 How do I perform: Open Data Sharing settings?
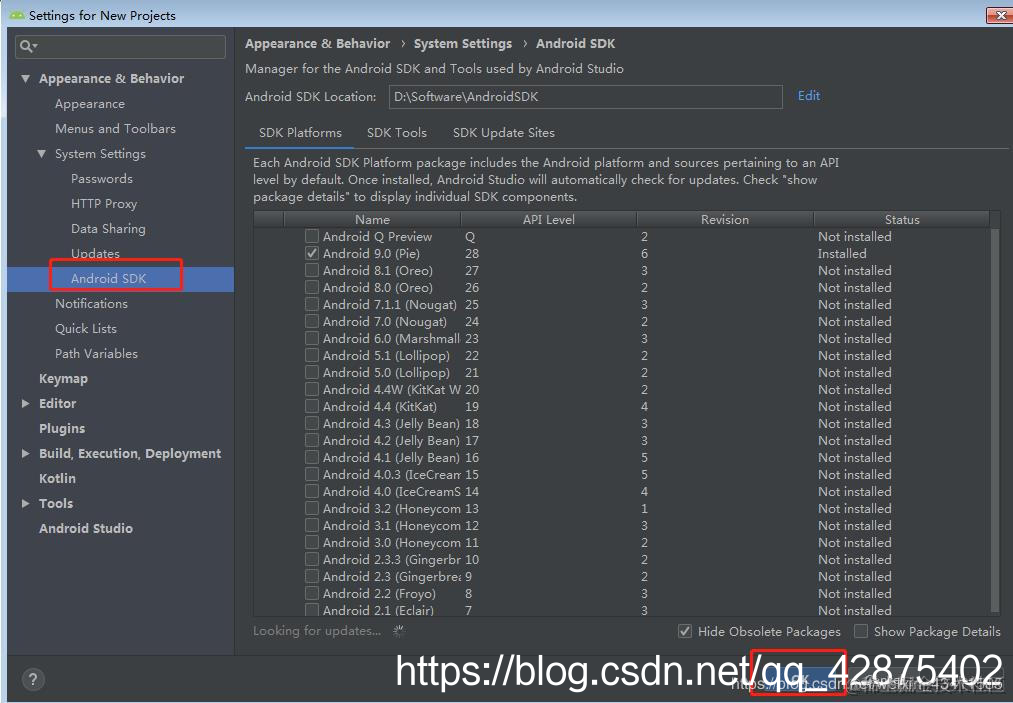click(x=108, y=229)
